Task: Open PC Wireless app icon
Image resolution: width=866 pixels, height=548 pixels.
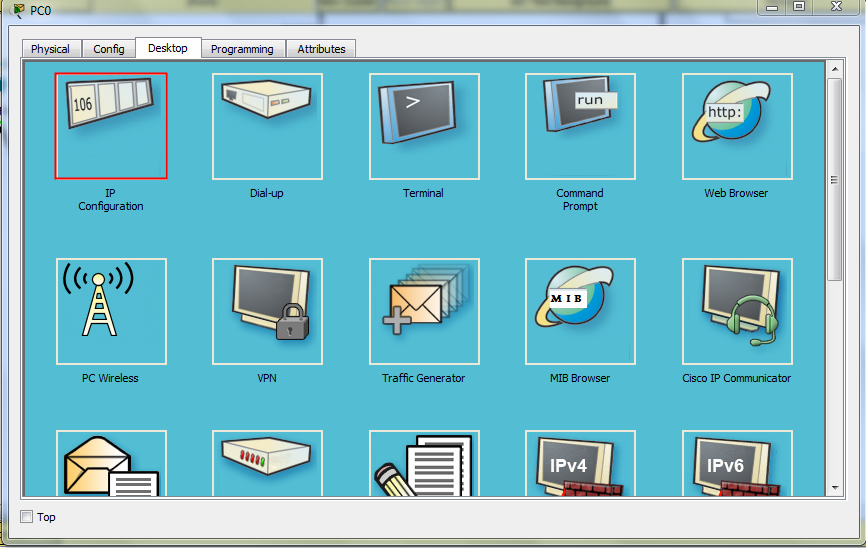Action: (111, 311)
